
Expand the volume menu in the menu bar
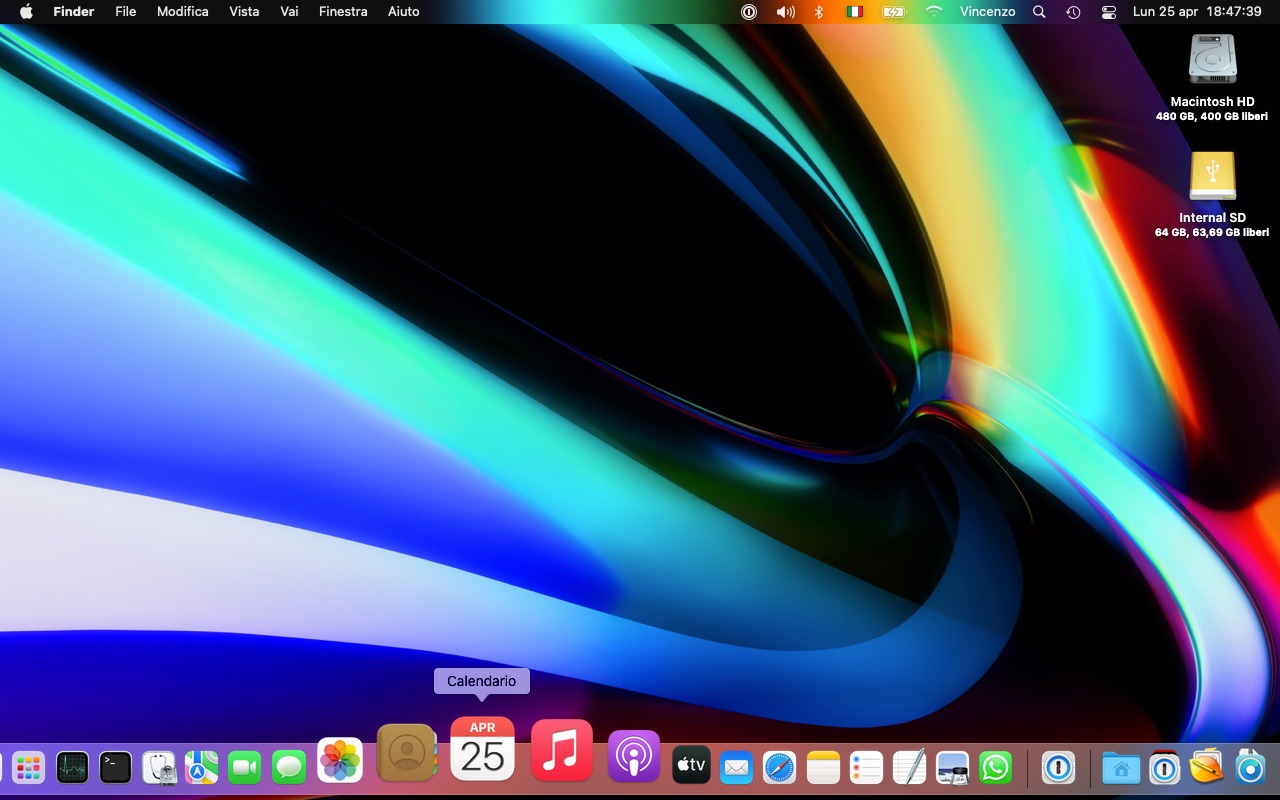(785, 12)
